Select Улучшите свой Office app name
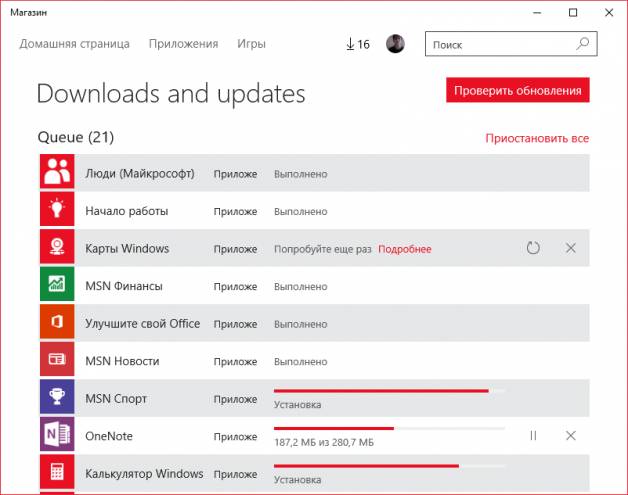628x495 pixels. pyautogui.click(x=143, y=324)
